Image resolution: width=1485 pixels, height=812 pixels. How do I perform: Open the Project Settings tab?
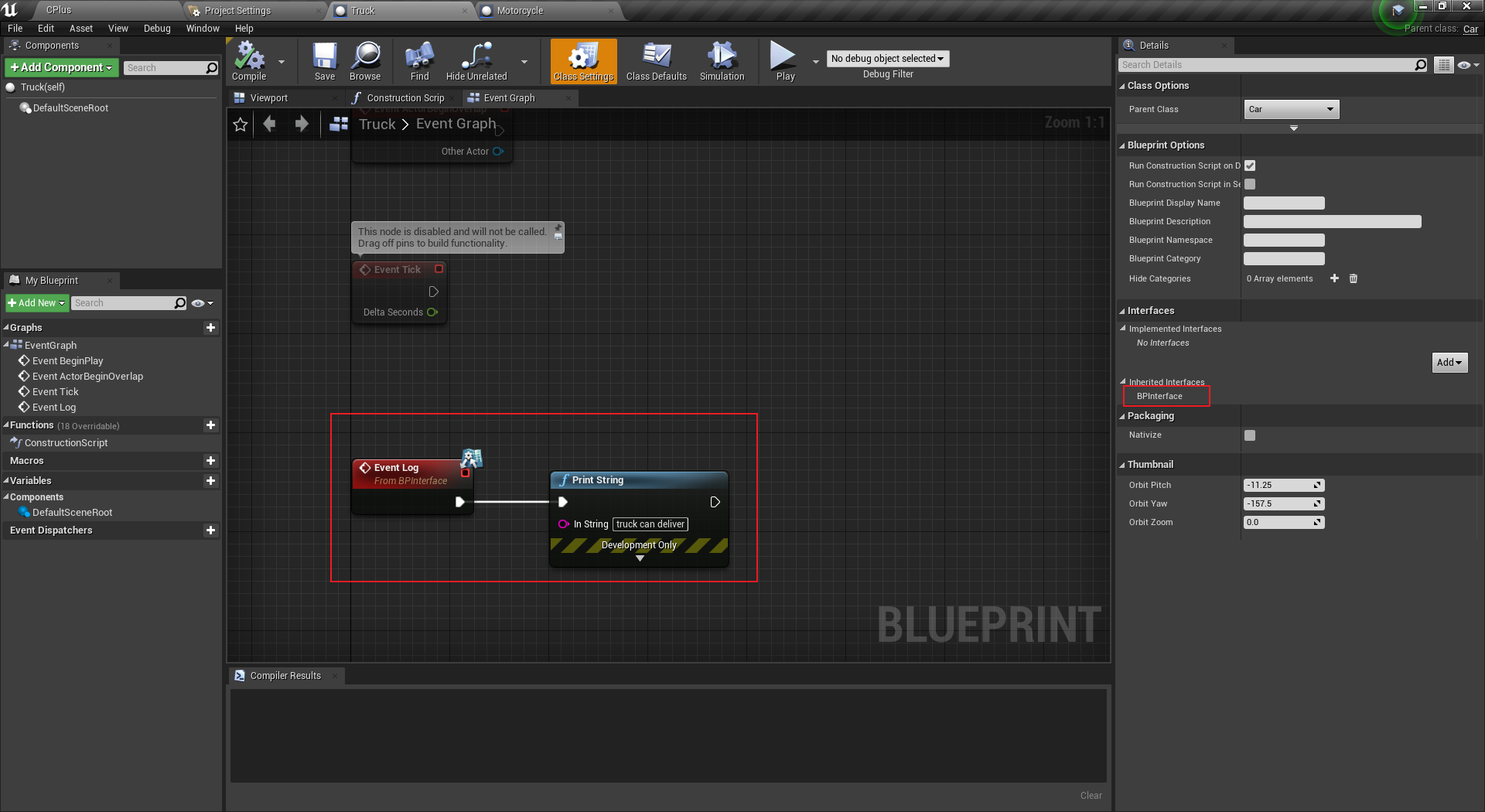click(x=237, y=11)
